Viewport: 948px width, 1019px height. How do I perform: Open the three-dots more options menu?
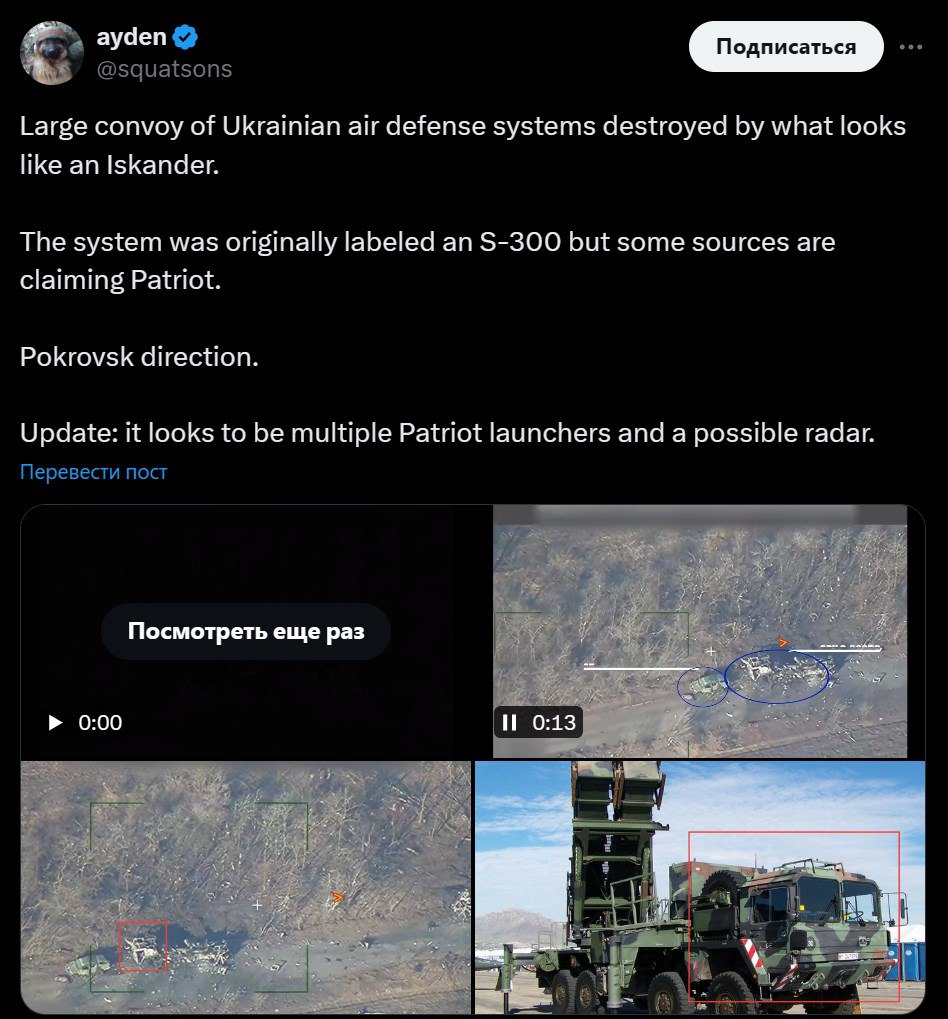point(910,47)
